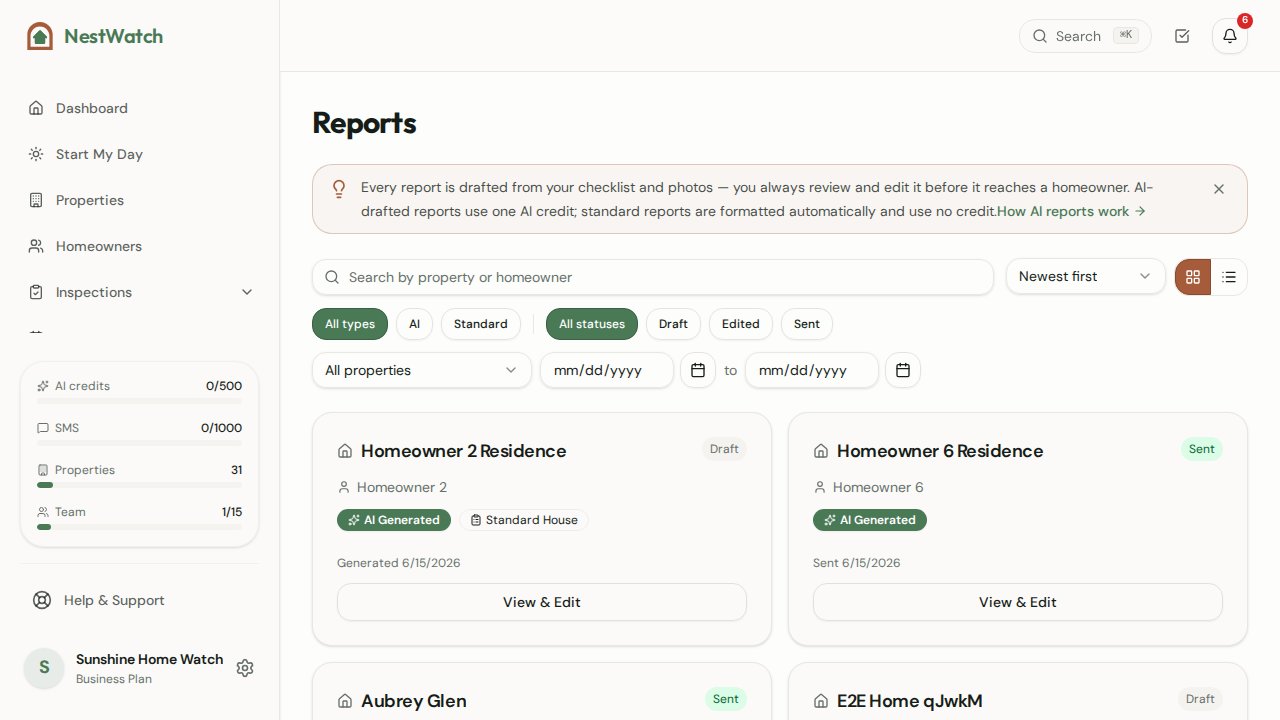This screenshot has width=1280, height=720.
Task: Open the end date calendar picker
Action: point(903,370)
